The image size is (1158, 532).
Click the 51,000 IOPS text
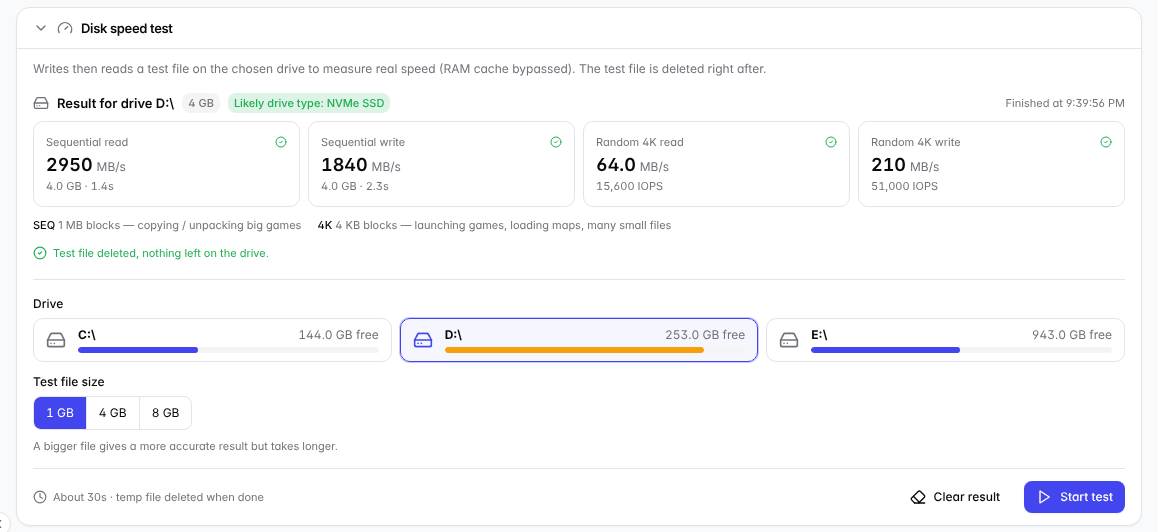pyautogui.click(x=904, y=186)
